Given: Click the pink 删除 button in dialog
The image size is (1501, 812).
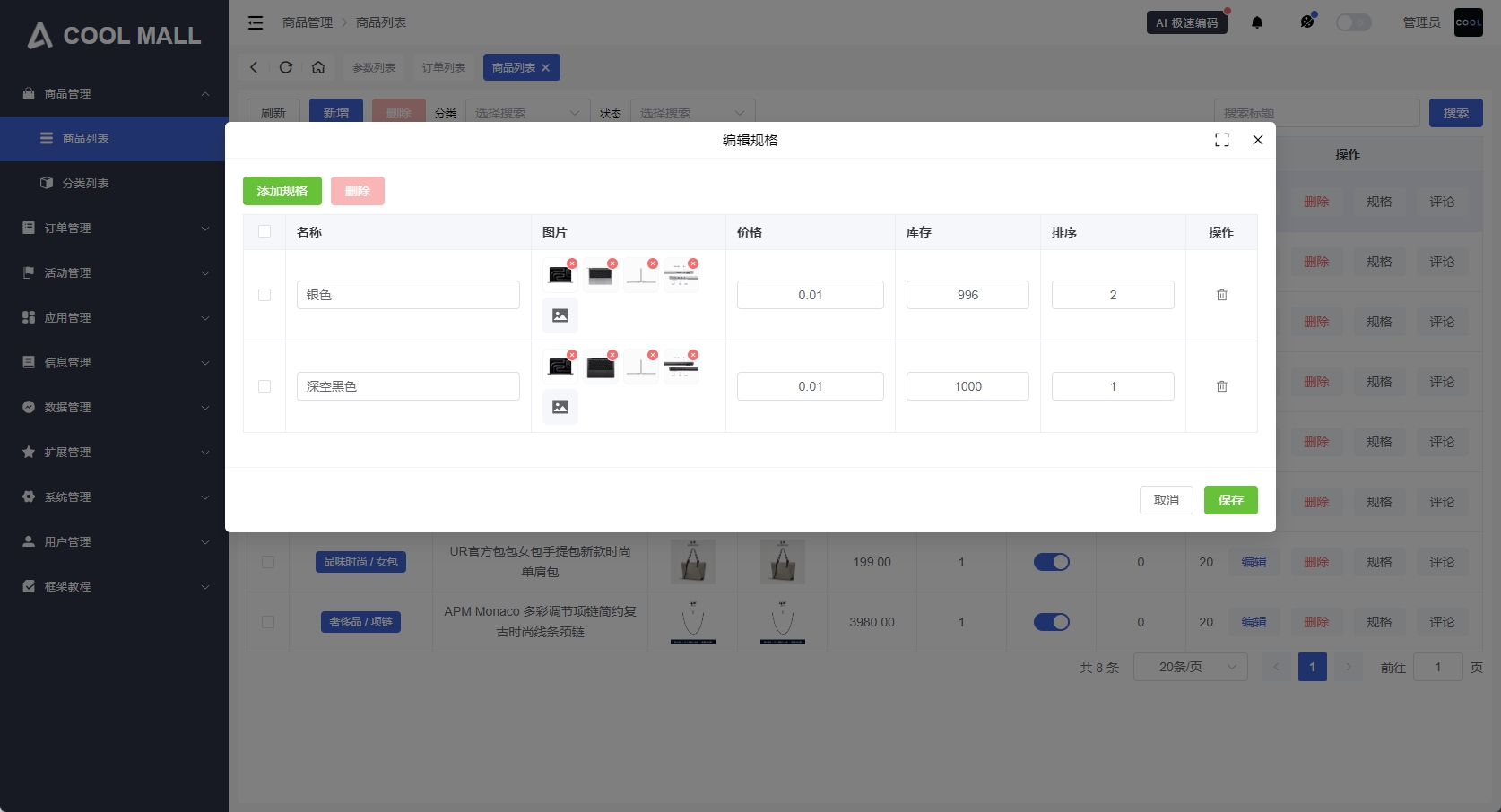Looking at the screenshot, I should coord(358,191).
